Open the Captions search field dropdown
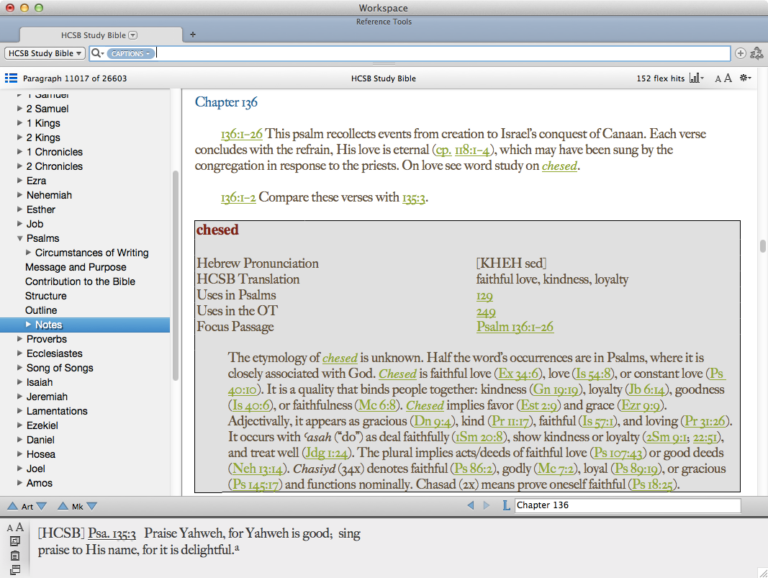The width and height of the screenshot is (768, 578). pos(130,53)
